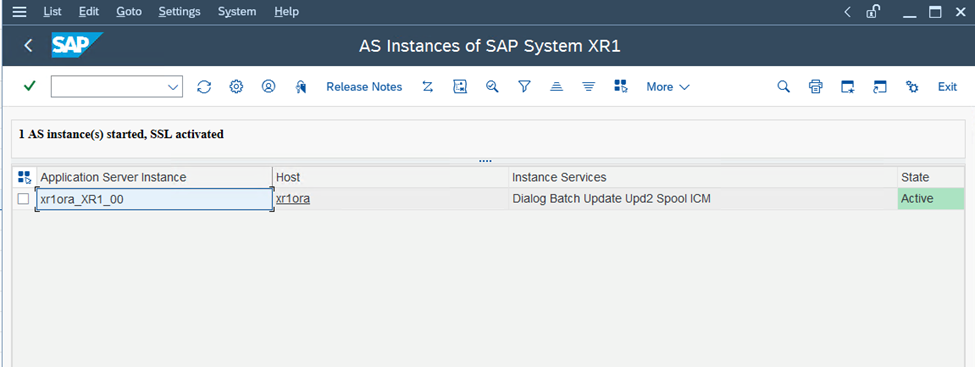The width and height of the screenshot is (975, 367).
Task: Expand the More menu
Action: pos(668,87)
